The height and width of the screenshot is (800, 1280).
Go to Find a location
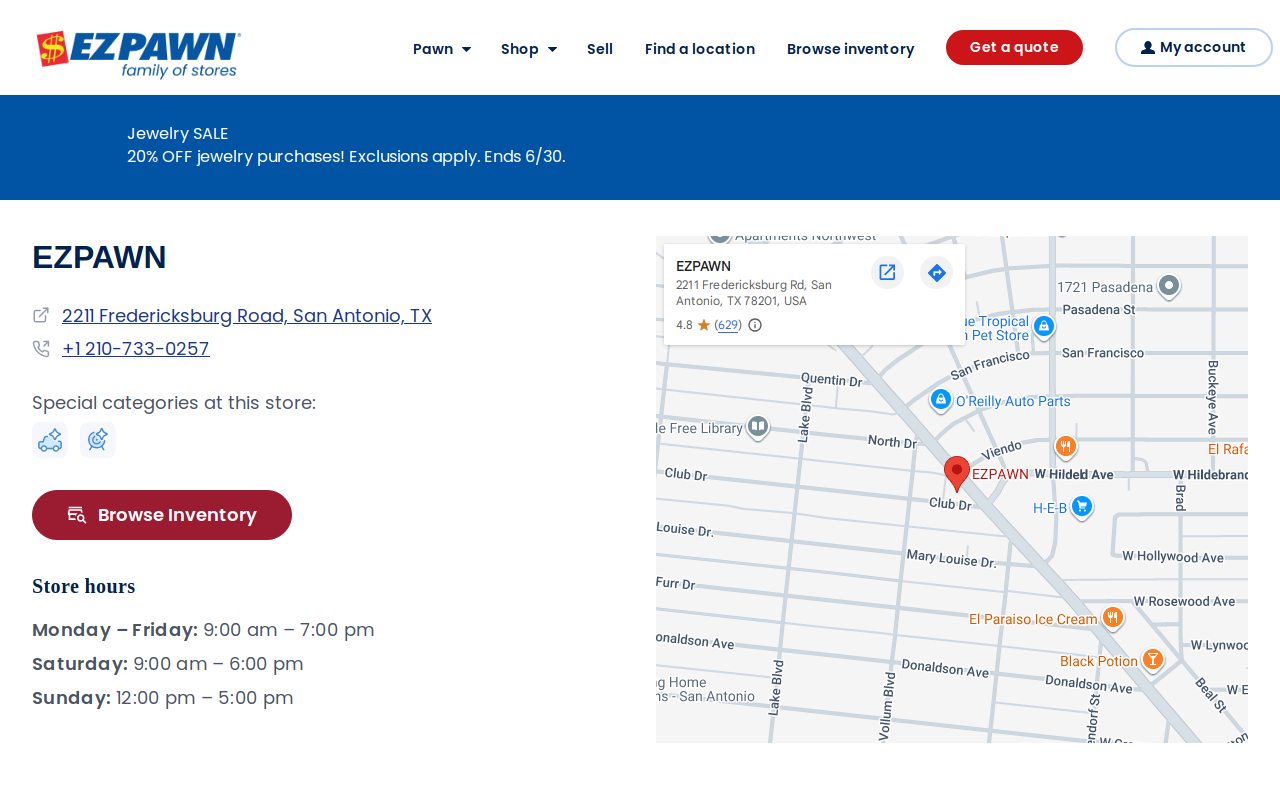point(700,48)
